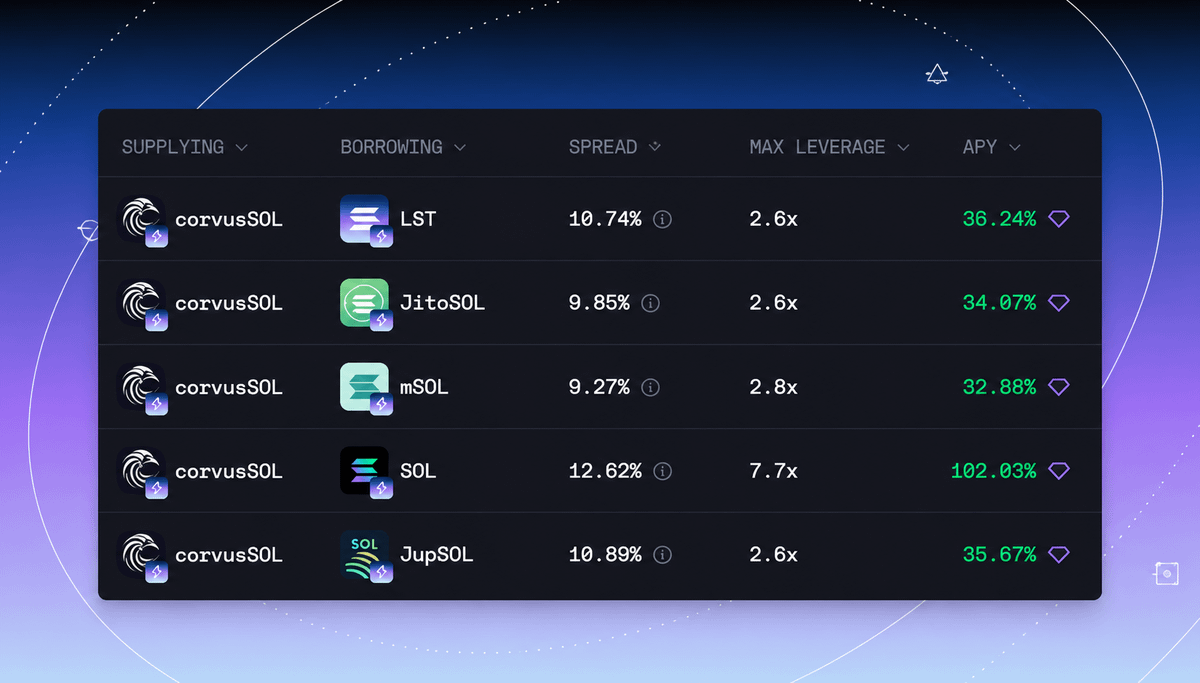Click diamond icon beside 35.67% APY
Image resolution: width=1200 pixels, height=683 pixels.
click(1059, 555)
